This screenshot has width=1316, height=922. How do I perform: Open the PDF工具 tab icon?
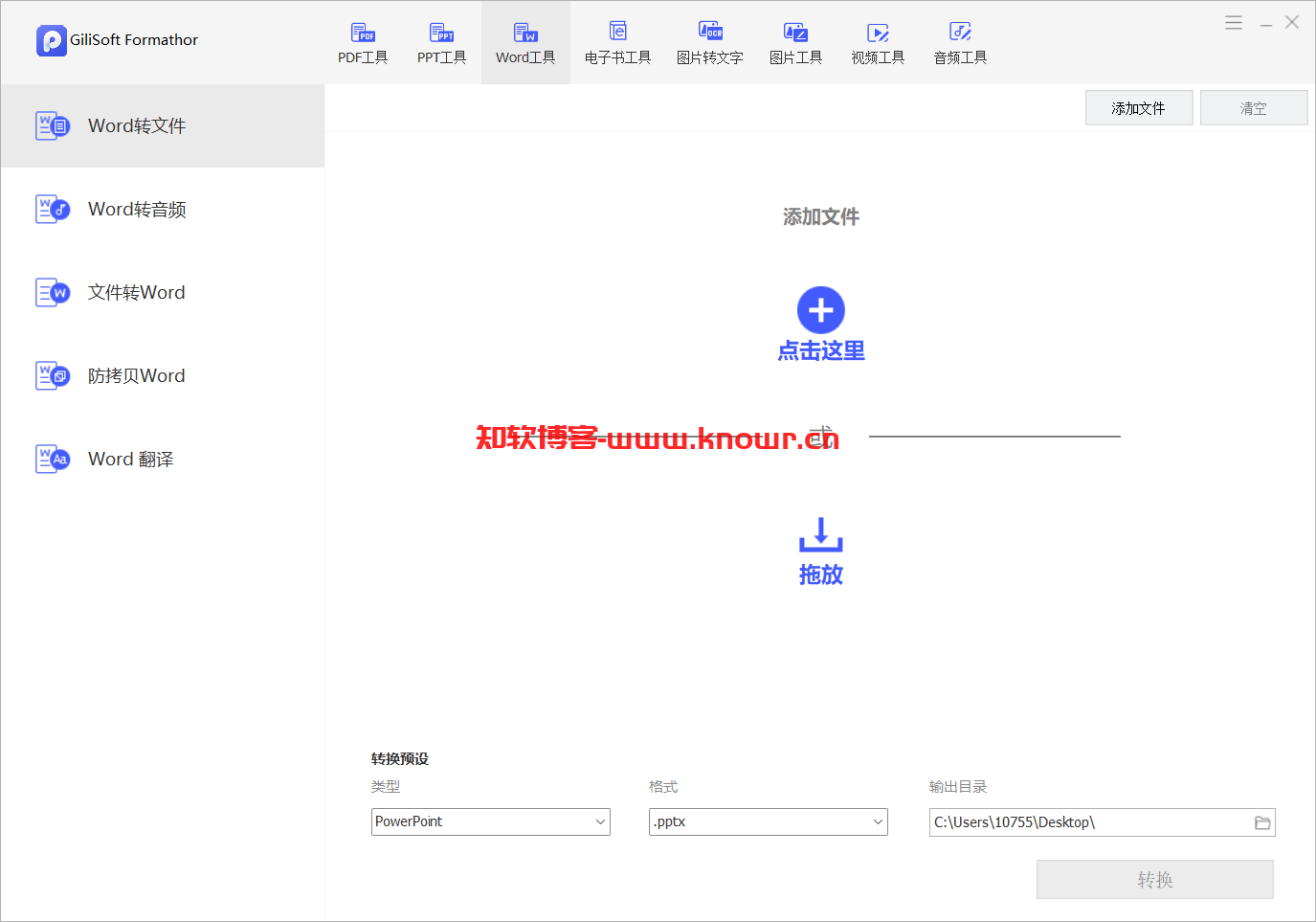(x=363, y=33)
